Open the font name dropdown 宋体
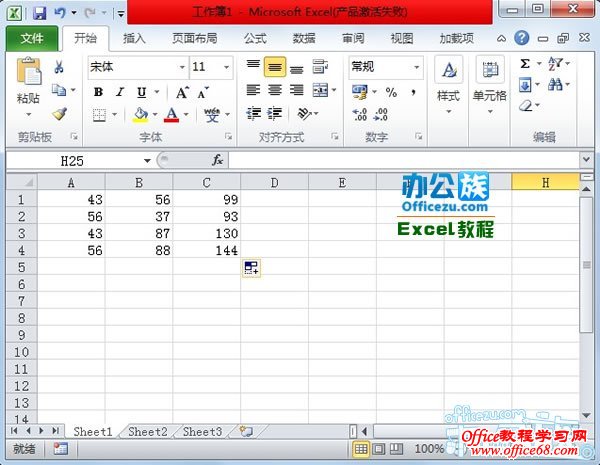 [182, 67]
